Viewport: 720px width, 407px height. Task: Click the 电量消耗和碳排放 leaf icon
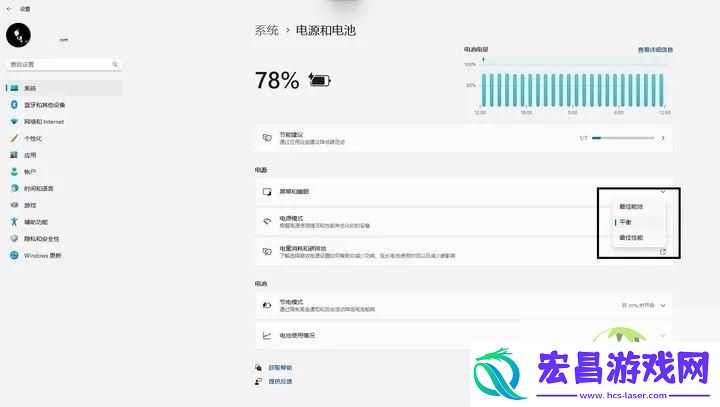pos(267,251)
